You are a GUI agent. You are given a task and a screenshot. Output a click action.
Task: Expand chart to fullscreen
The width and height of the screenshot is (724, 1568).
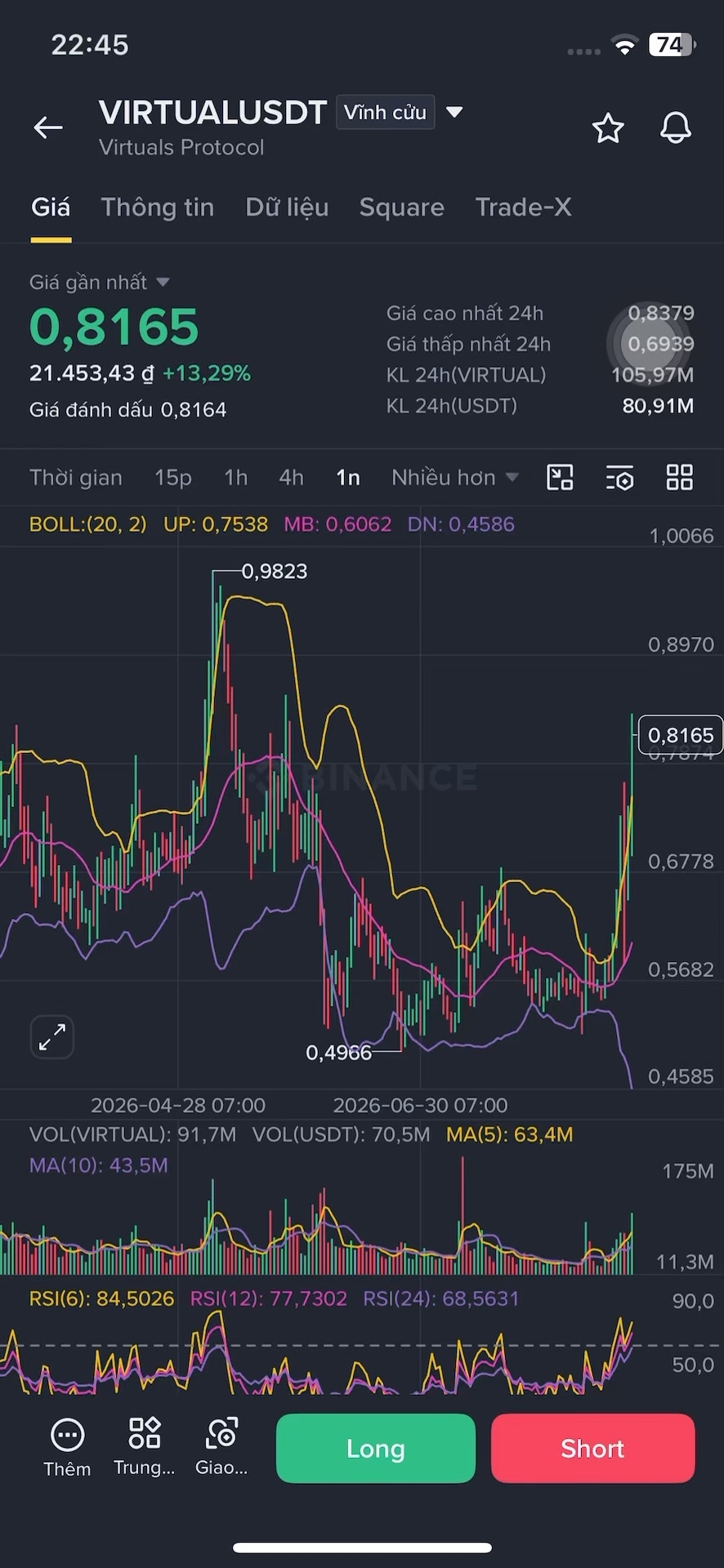(x=52, y=1037)
